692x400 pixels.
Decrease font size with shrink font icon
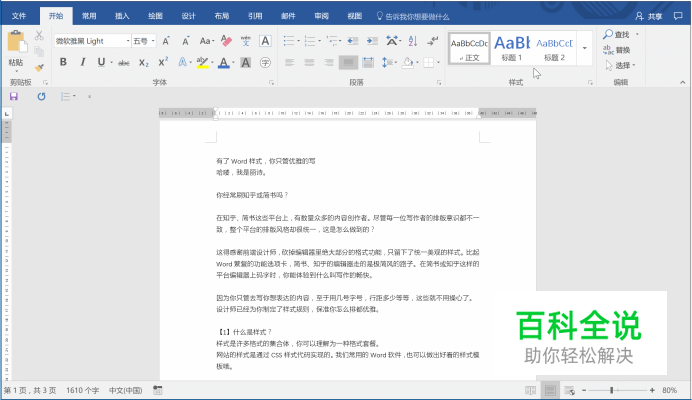tap(186, 41)
